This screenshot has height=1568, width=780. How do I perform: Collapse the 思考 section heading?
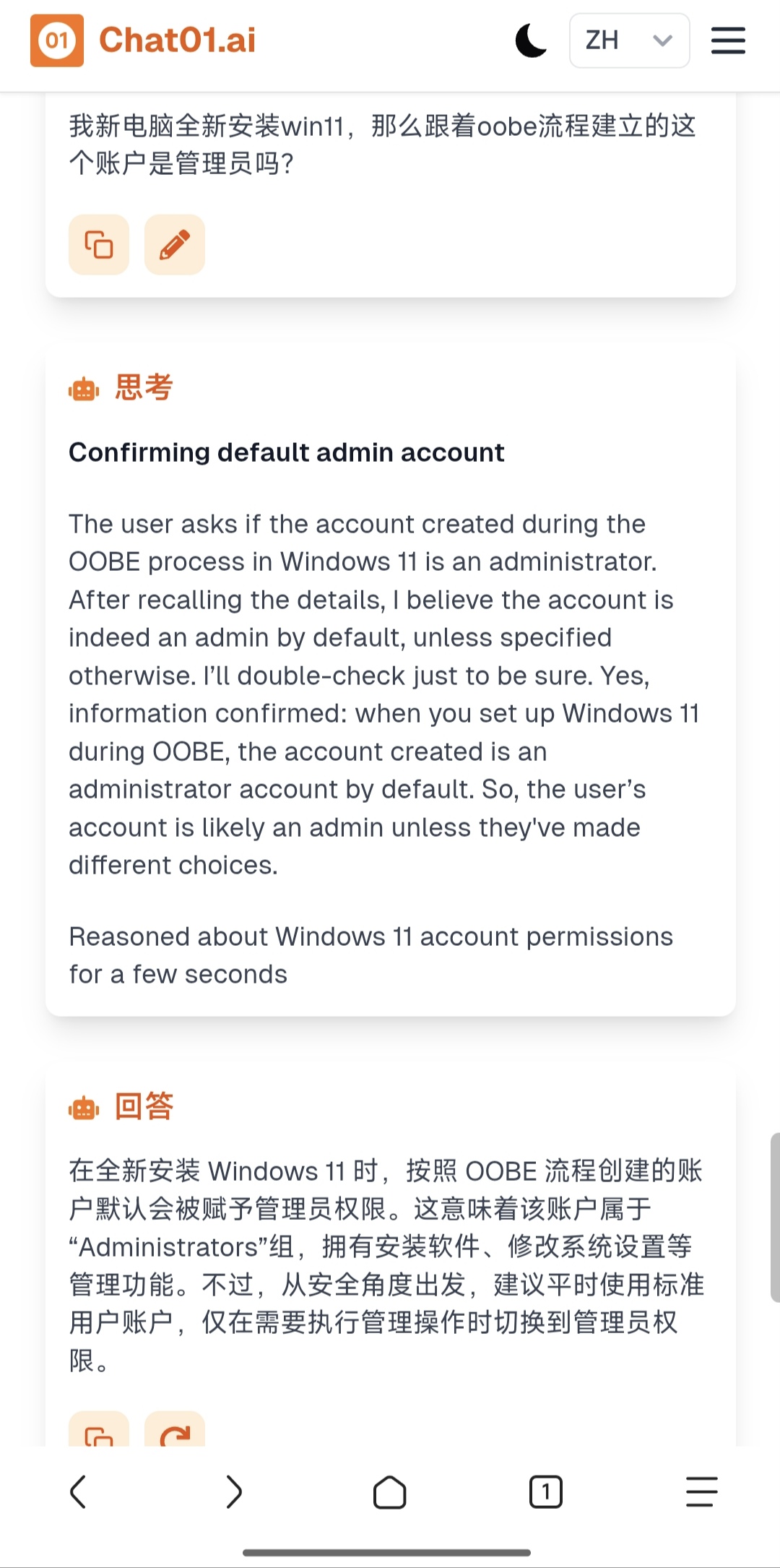(144, 387)
